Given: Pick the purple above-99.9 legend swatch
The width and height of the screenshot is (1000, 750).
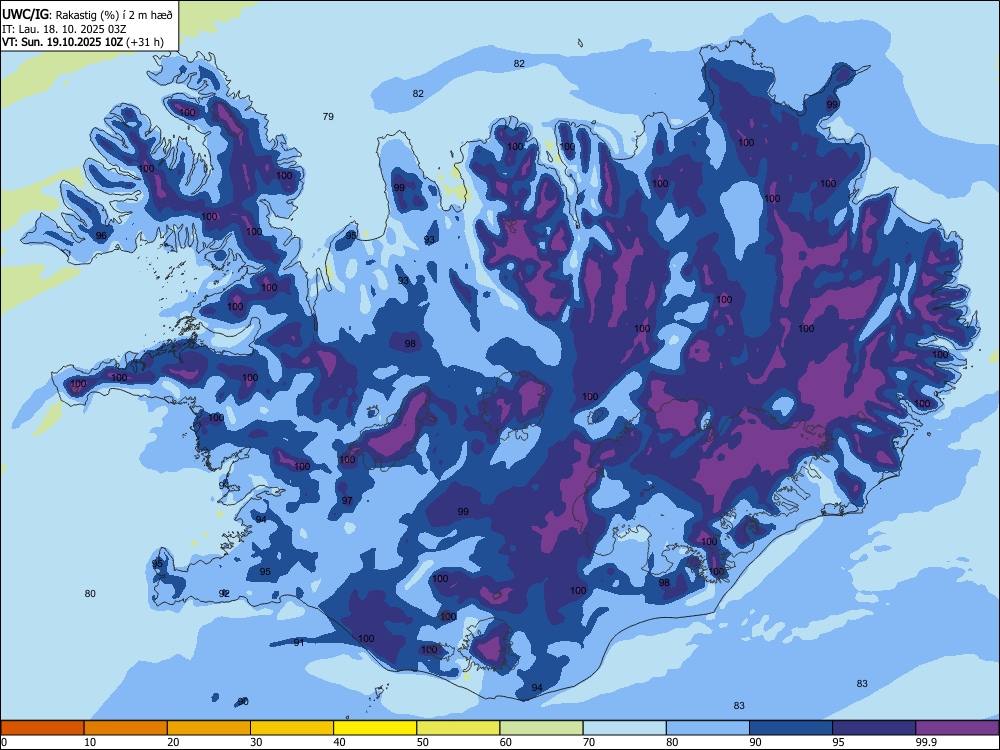Looking at the screenshot, I should pyautogui.click(x=957, y=728).
